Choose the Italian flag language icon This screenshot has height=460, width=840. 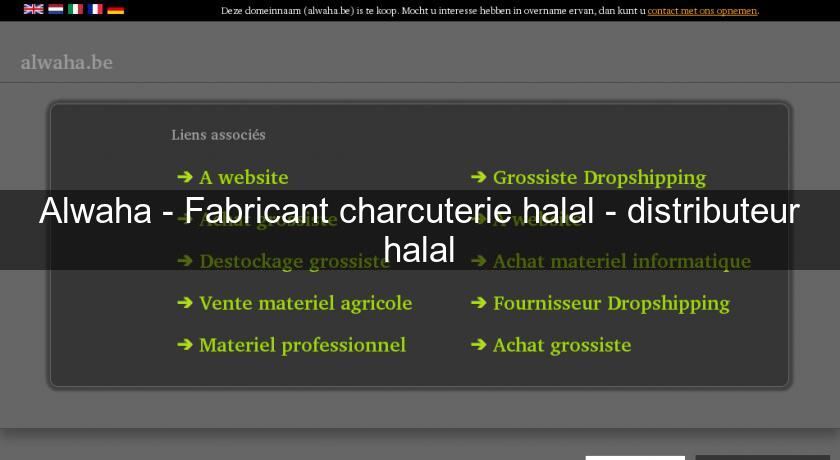(x=76, y=9)
